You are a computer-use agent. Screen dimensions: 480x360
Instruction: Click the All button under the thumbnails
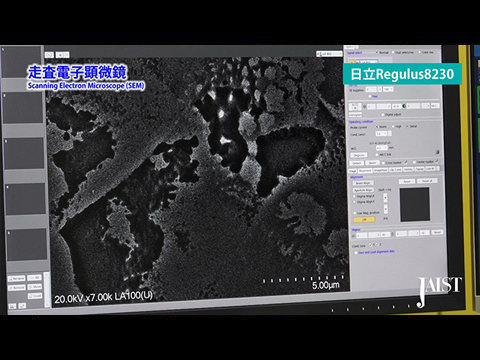pyautogui.click(x=34, y=277)
